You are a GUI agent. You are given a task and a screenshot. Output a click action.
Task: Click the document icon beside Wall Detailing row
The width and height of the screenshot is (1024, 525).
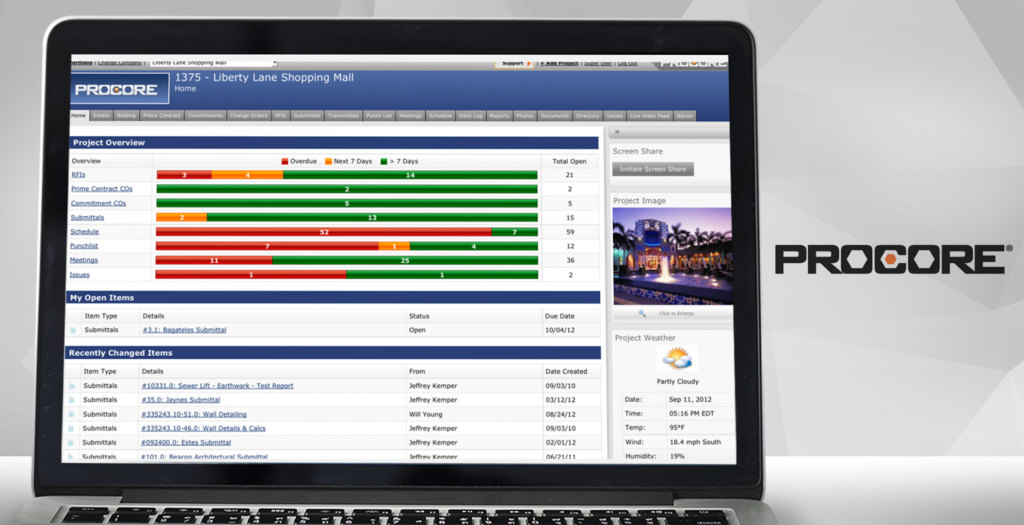pyautogui.click(x=73, y=414)
